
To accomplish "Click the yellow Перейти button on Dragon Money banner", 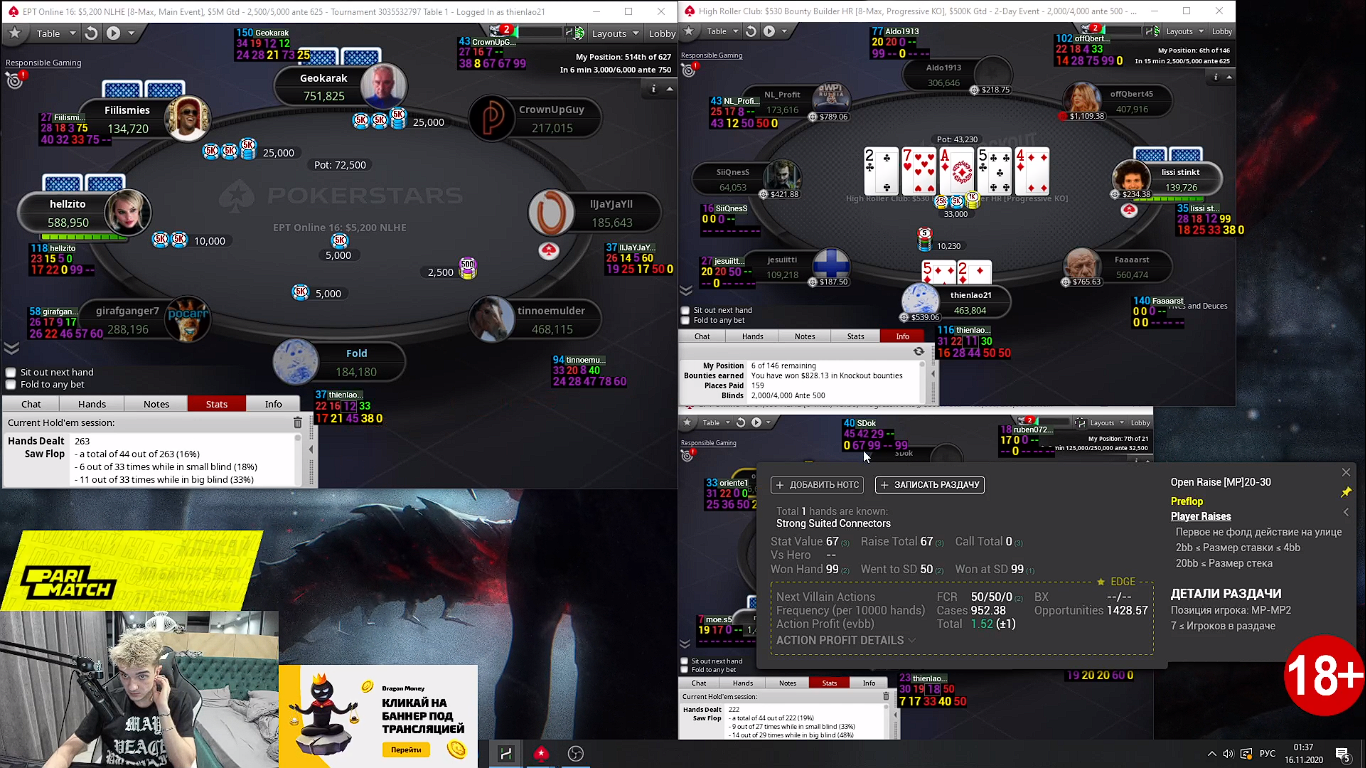I will pyautogui.click(x=406, y=749).
